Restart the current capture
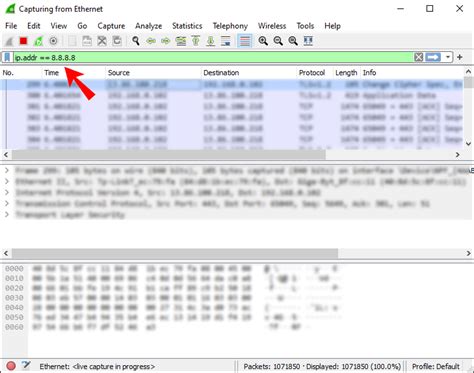 pos(38,41)
